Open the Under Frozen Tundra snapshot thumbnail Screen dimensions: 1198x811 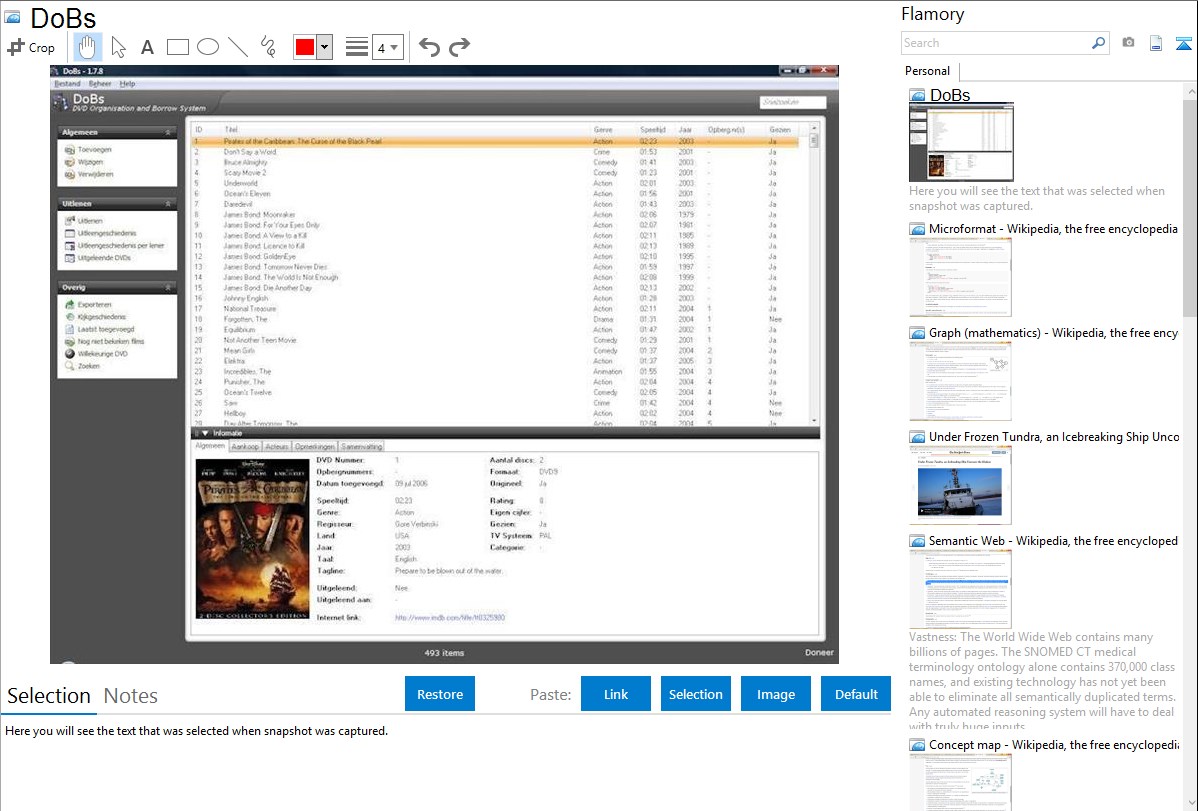click(960, 485)
